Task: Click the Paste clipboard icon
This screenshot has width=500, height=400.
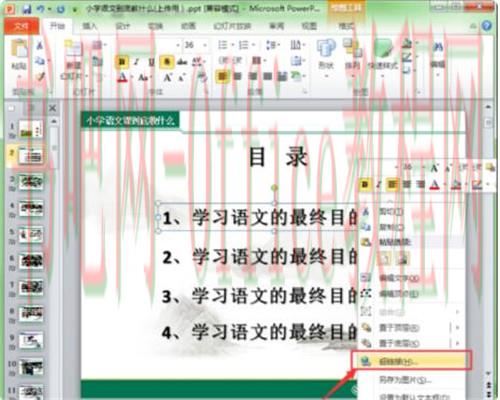Action: [x=19, y=48]
